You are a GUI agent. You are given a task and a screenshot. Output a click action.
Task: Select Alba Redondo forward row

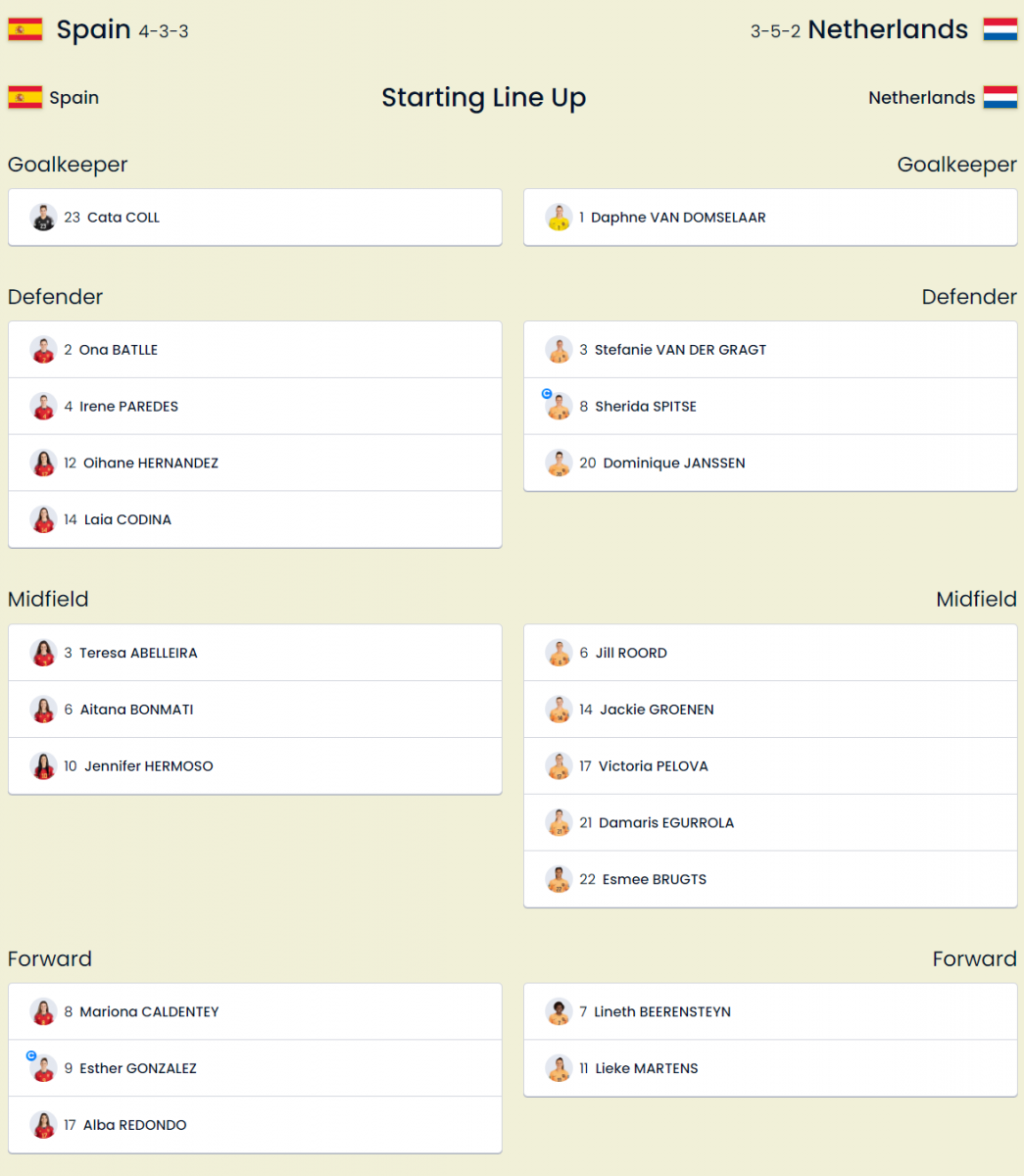[255, 1125]
